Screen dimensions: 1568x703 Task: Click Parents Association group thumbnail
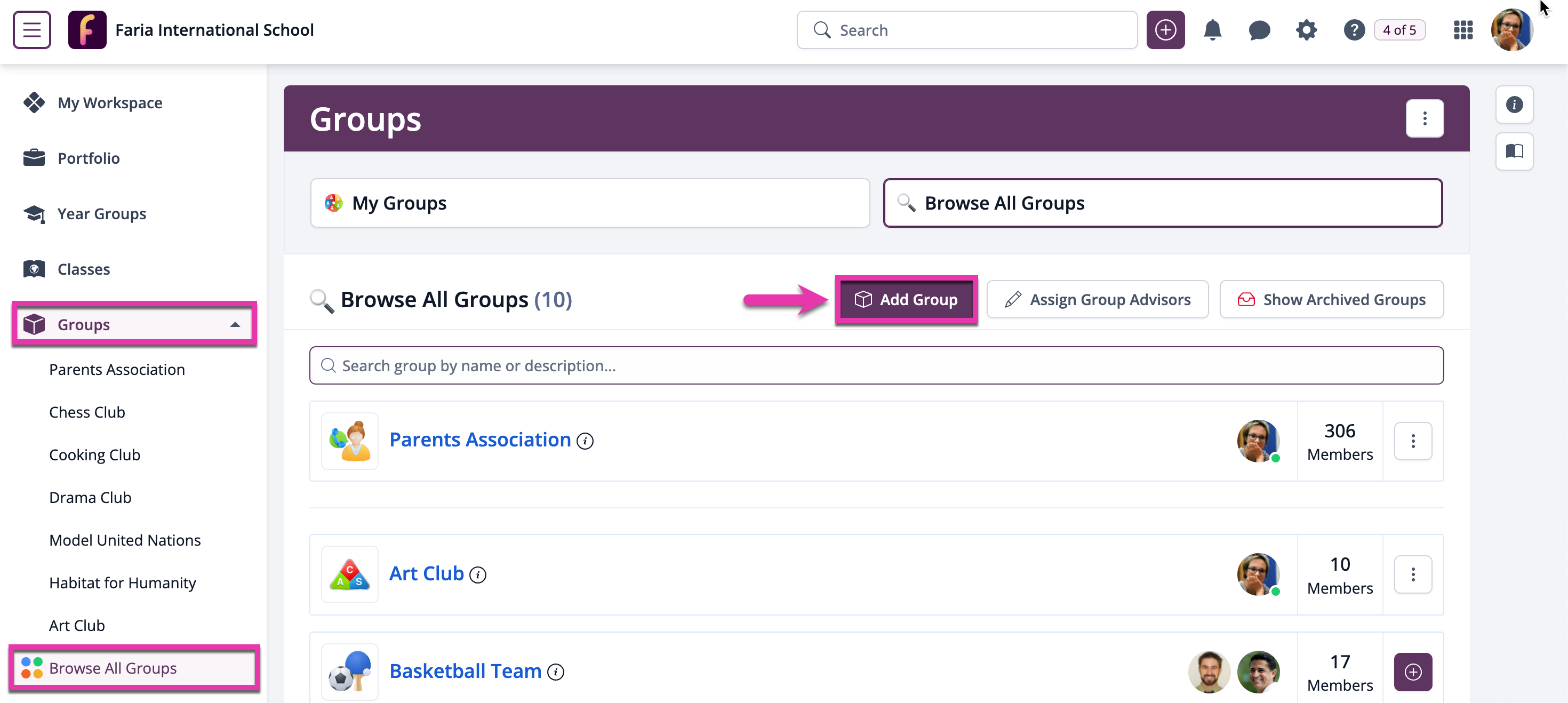coord(349,440)
